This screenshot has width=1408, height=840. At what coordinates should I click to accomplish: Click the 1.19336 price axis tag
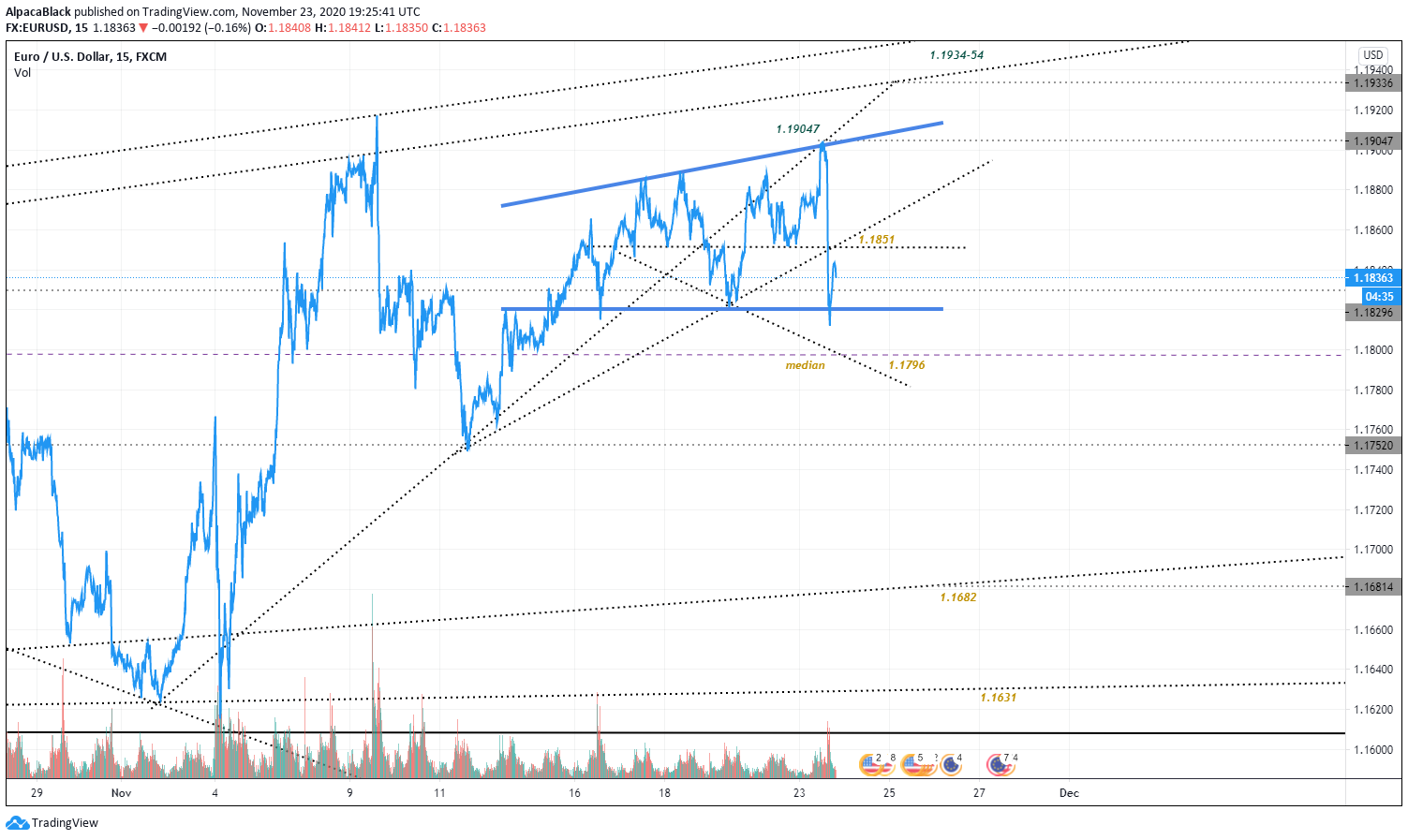coord(1373,83)
